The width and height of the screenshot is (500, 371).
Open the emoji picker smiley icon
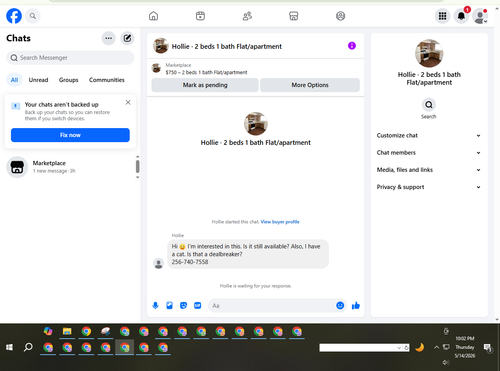tap(340, 305)
